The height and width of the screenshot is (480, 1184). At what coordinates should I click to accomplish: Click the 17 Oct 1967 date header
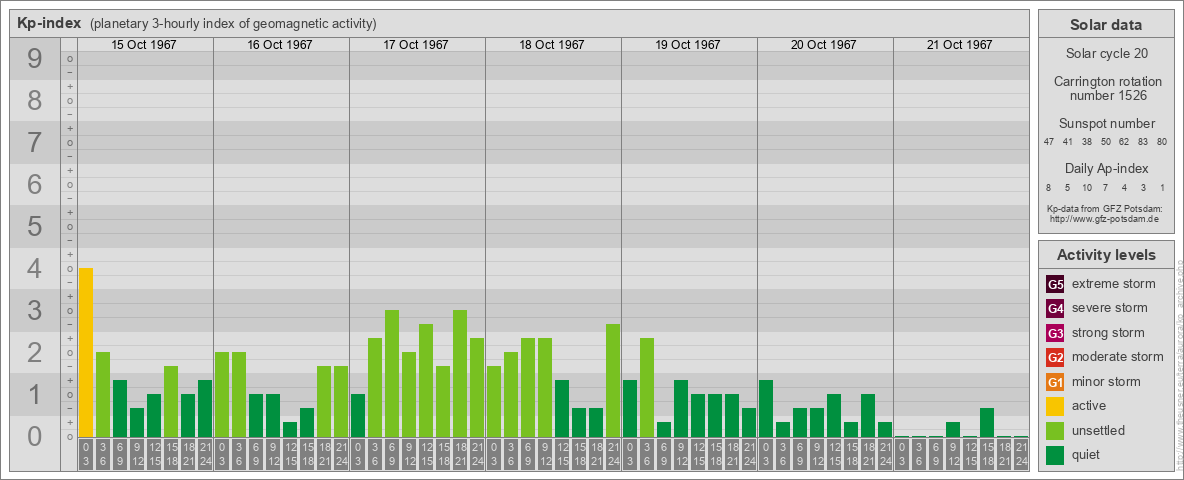416,45
